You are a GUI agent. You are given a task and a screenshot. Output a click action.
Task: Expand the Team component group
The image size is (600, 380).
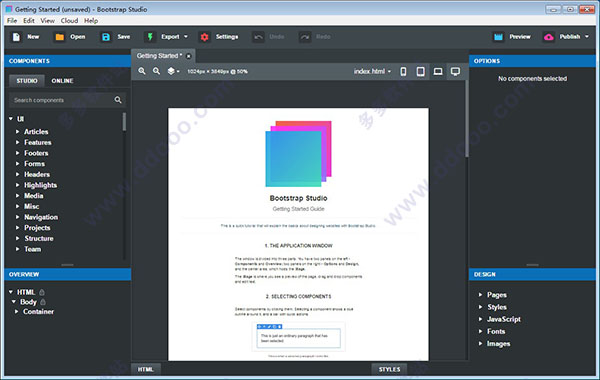17,249
